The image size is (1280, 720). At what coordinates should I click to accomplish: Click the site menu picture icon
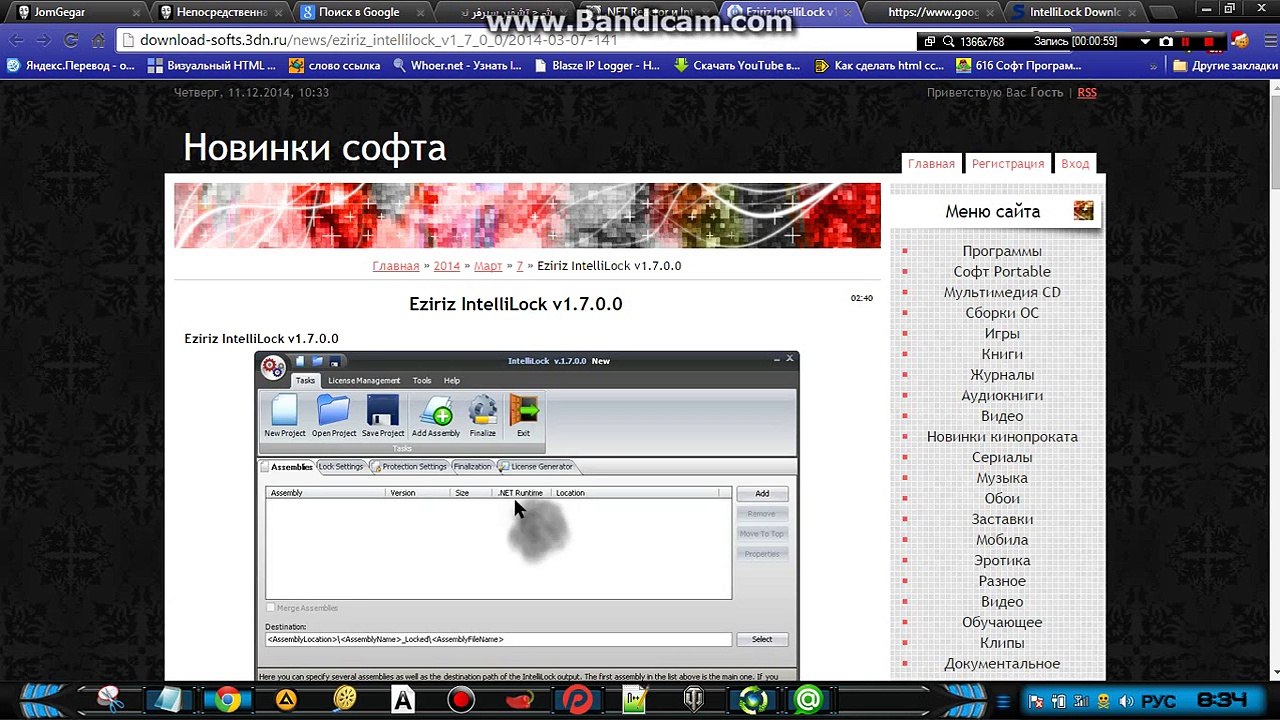[1083, 211]
